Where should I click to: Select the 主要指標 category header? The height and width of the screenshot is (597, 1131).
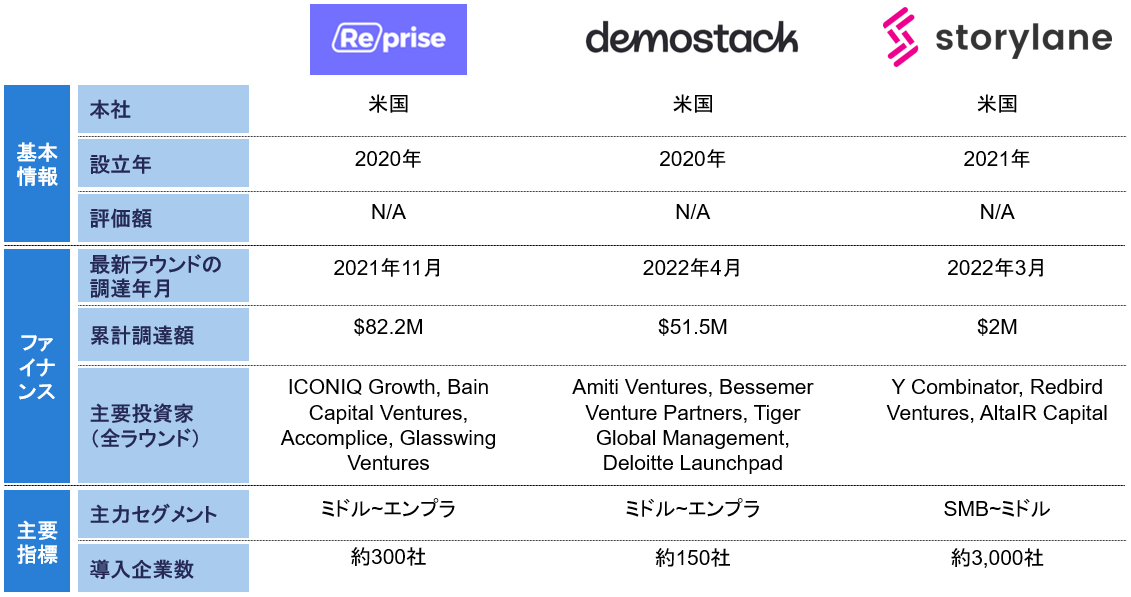[x=37, y=541]
